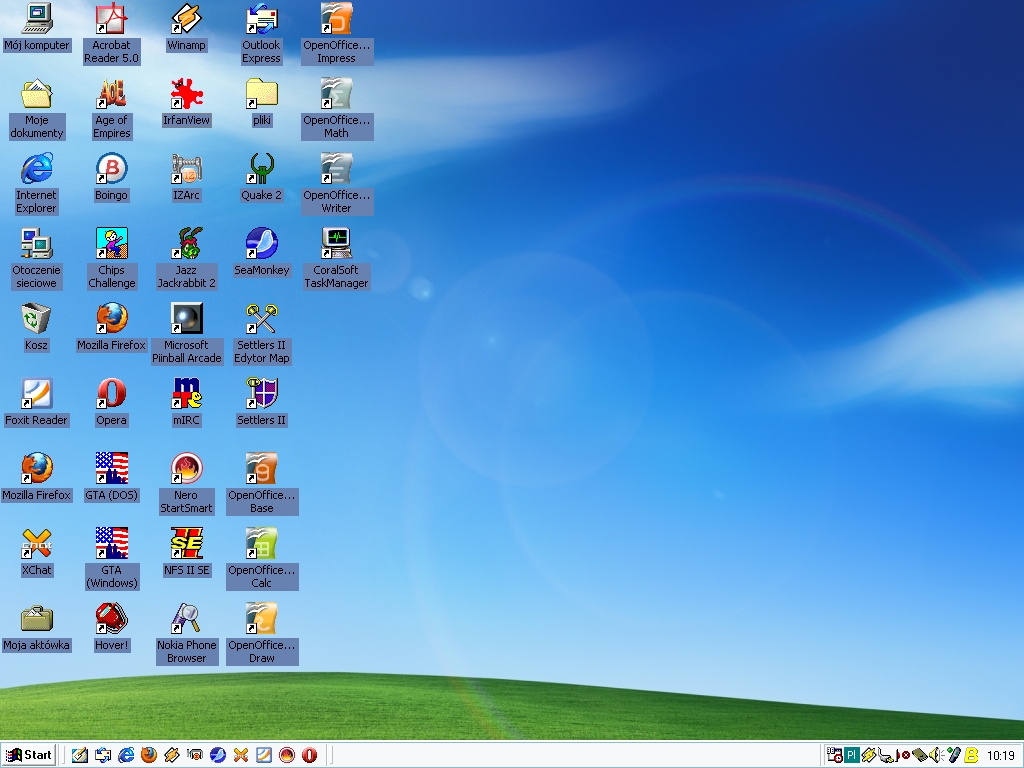Click the Winamp agent tray icon
Viewport: 1024px width, 768px height.
coord(869,756)
